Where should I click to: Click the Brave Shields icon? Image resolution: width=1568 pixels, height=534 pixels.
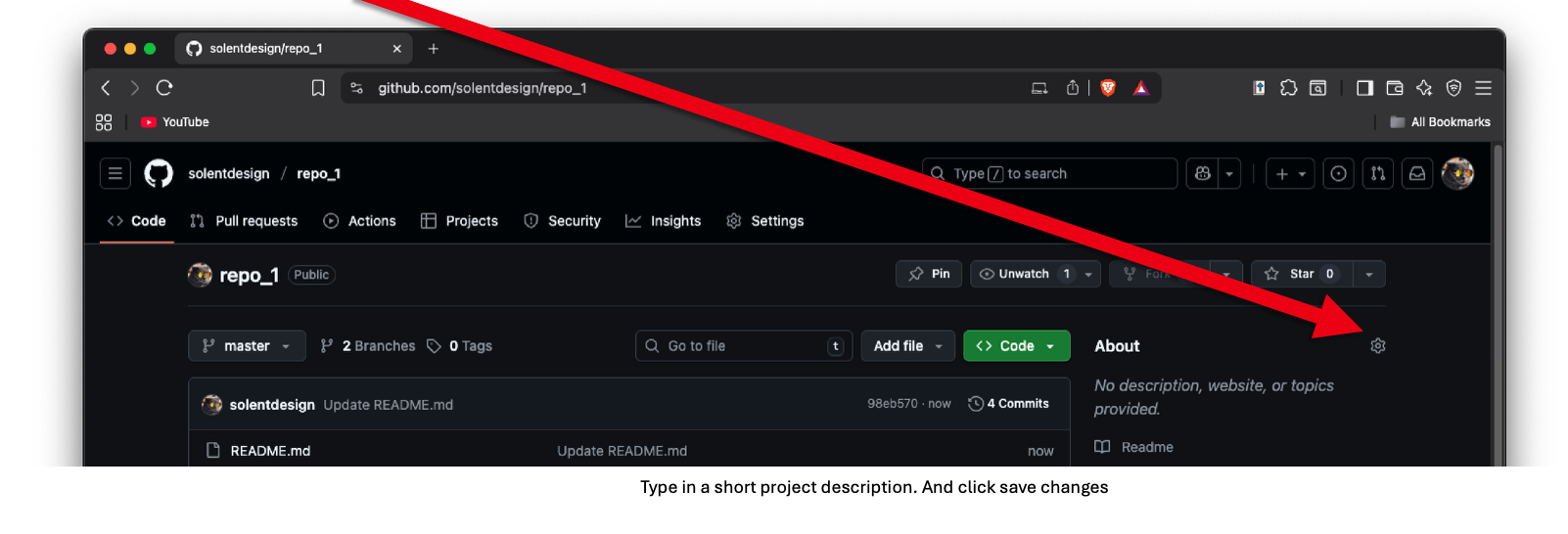point(1108,88)
